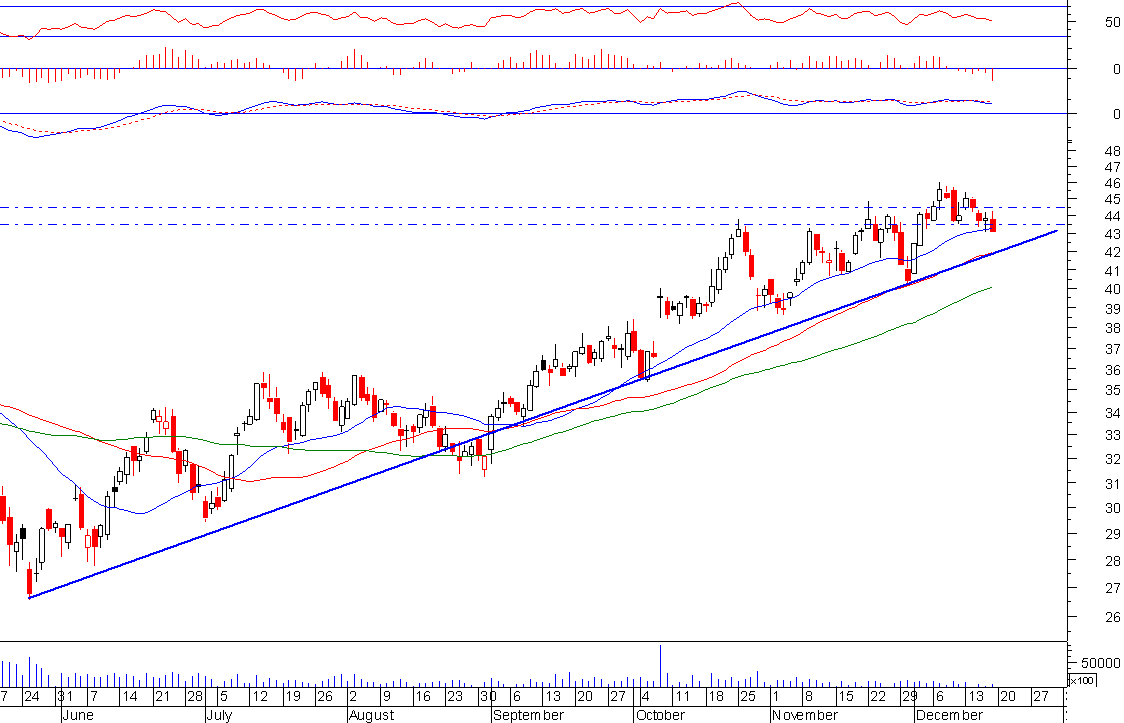Click the August month label

click(372, 715)
